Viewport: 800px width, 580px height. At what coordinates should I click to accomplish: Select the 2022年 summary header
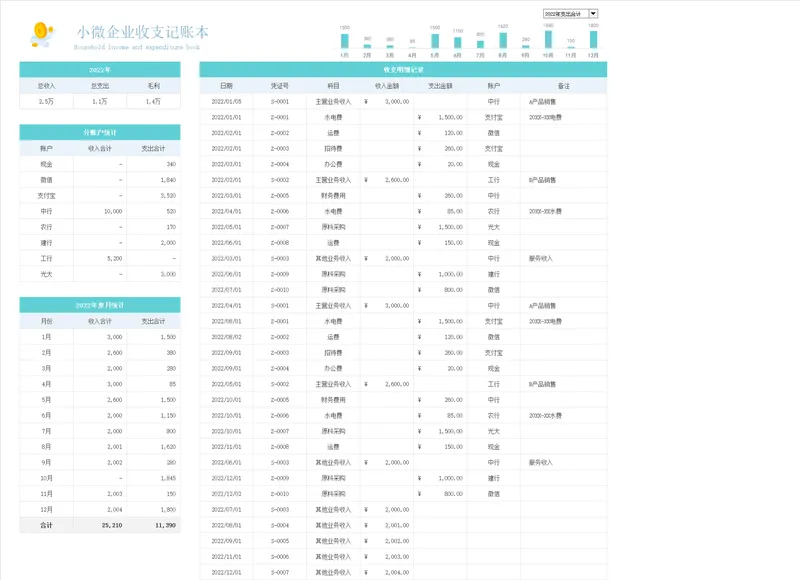click(x=100, y=70)
